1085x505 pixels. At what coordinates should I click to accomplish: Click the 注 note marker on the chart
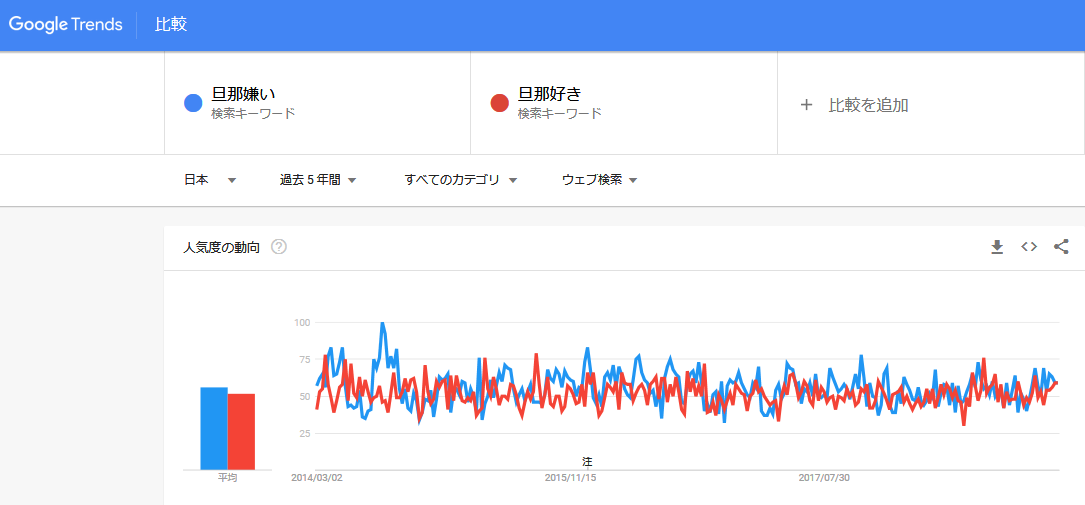[x=587, y=461]
